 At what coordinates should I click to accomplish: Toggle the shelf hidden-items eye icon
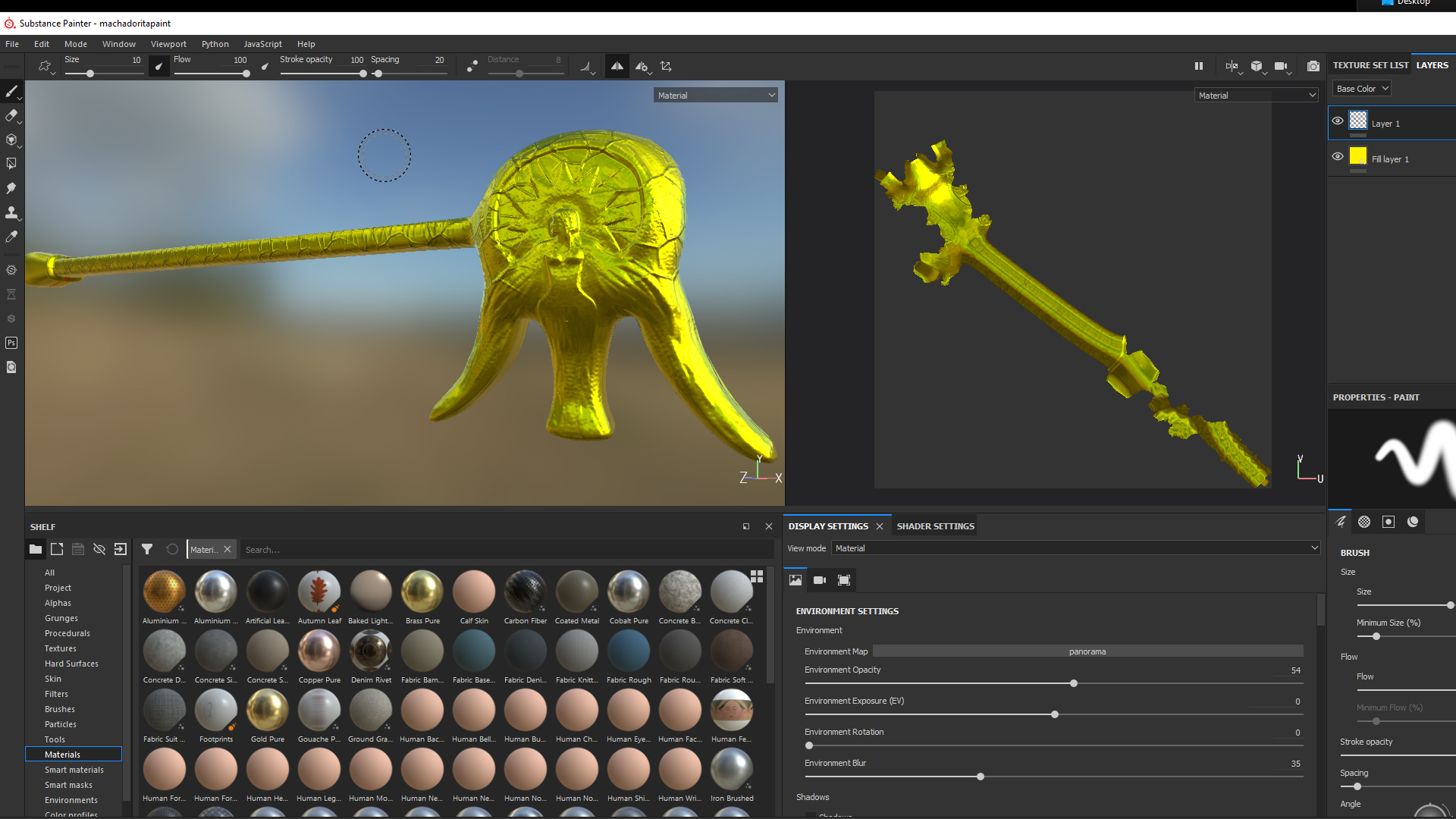pyautogui.click(x=99, y=549)
